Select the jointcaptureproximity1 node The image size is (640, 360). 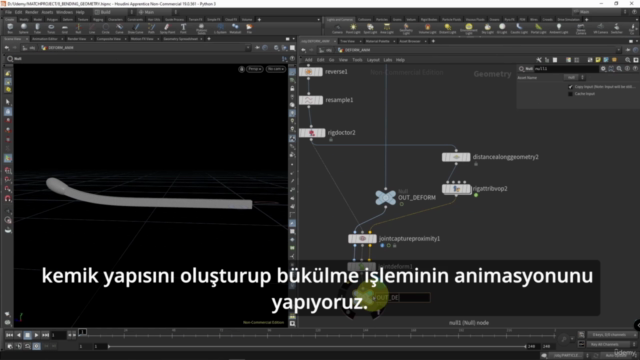pos(362,239)
